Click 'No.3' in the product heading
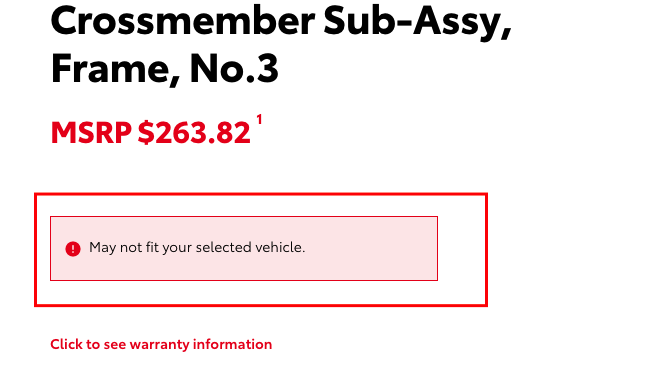 234,68
